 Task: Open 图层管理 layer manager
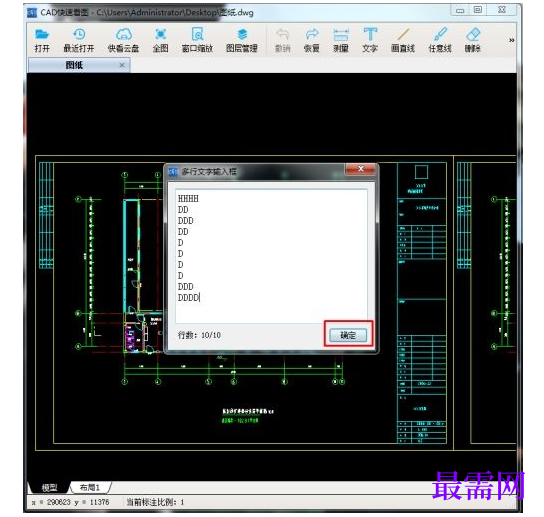coord(242,41)
